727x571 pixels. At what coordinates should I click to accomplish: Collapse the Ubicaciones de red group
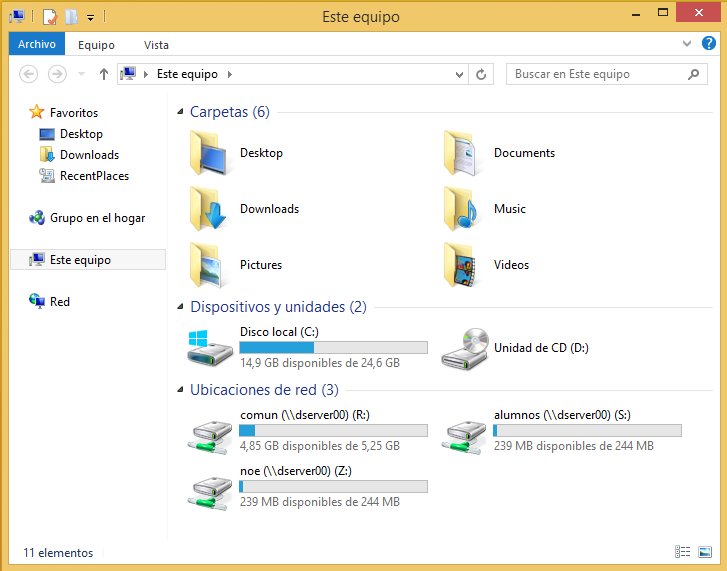pos(180,390)
